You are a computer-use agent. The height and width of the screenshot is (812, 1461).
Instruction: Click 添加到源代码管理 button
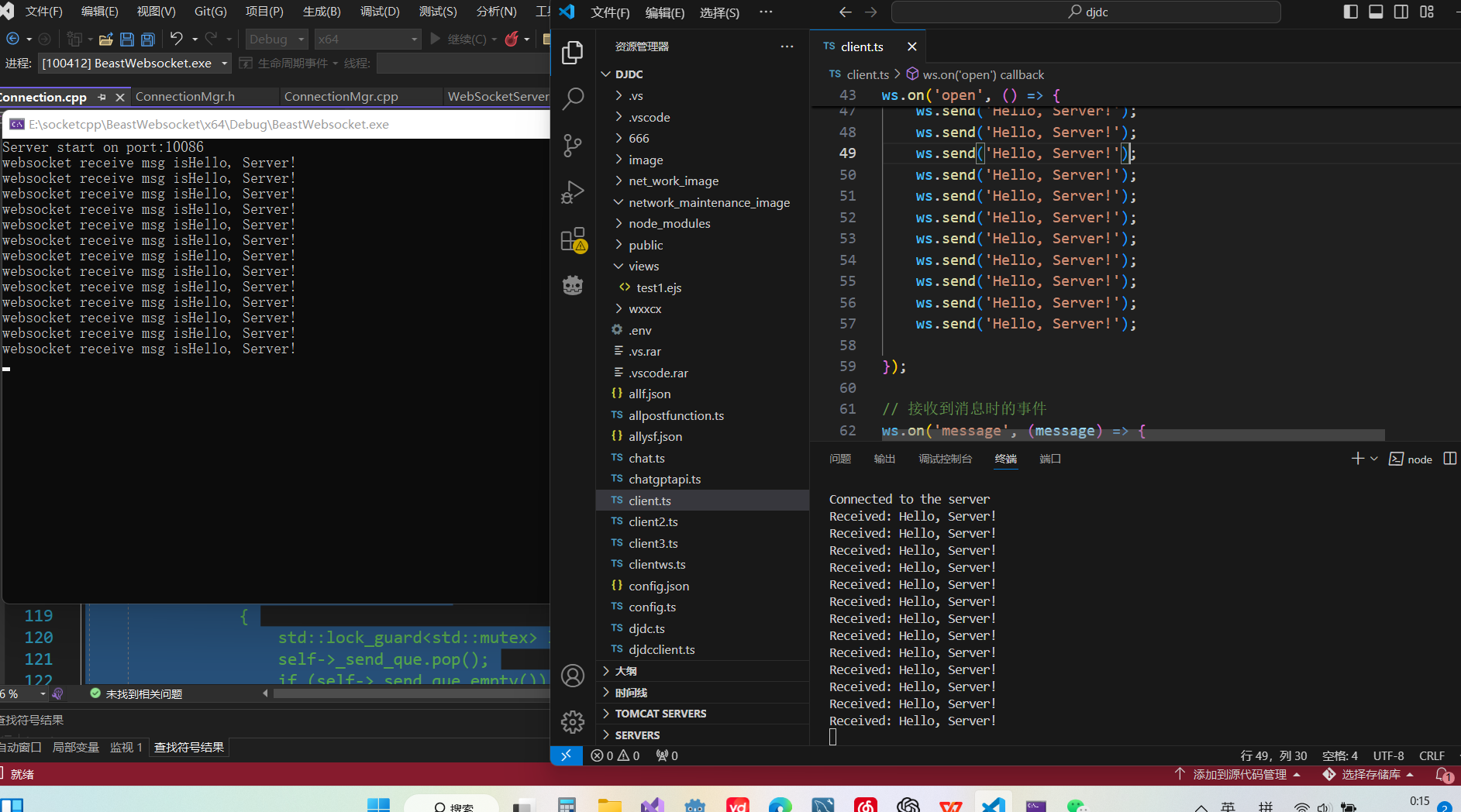pyautogui.click(x=1238, y=774)
